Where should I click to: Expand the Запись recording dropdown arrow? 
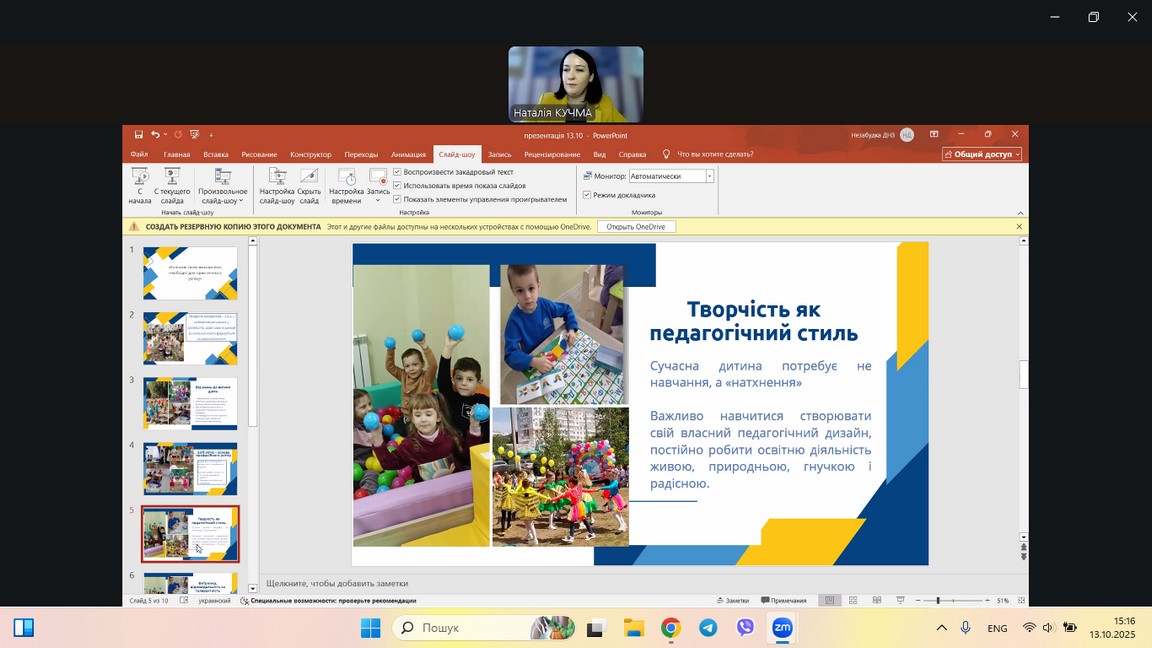coord(378,200)
